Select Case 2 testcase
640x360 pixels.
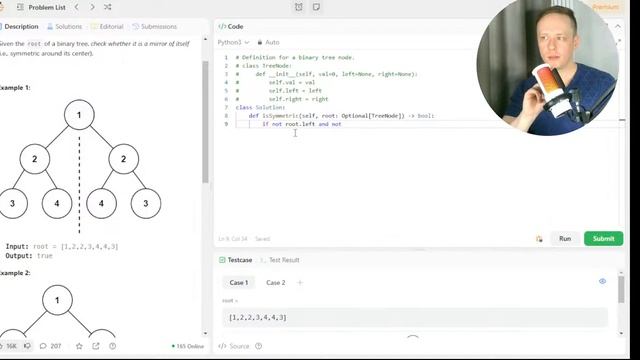(276, 282)
